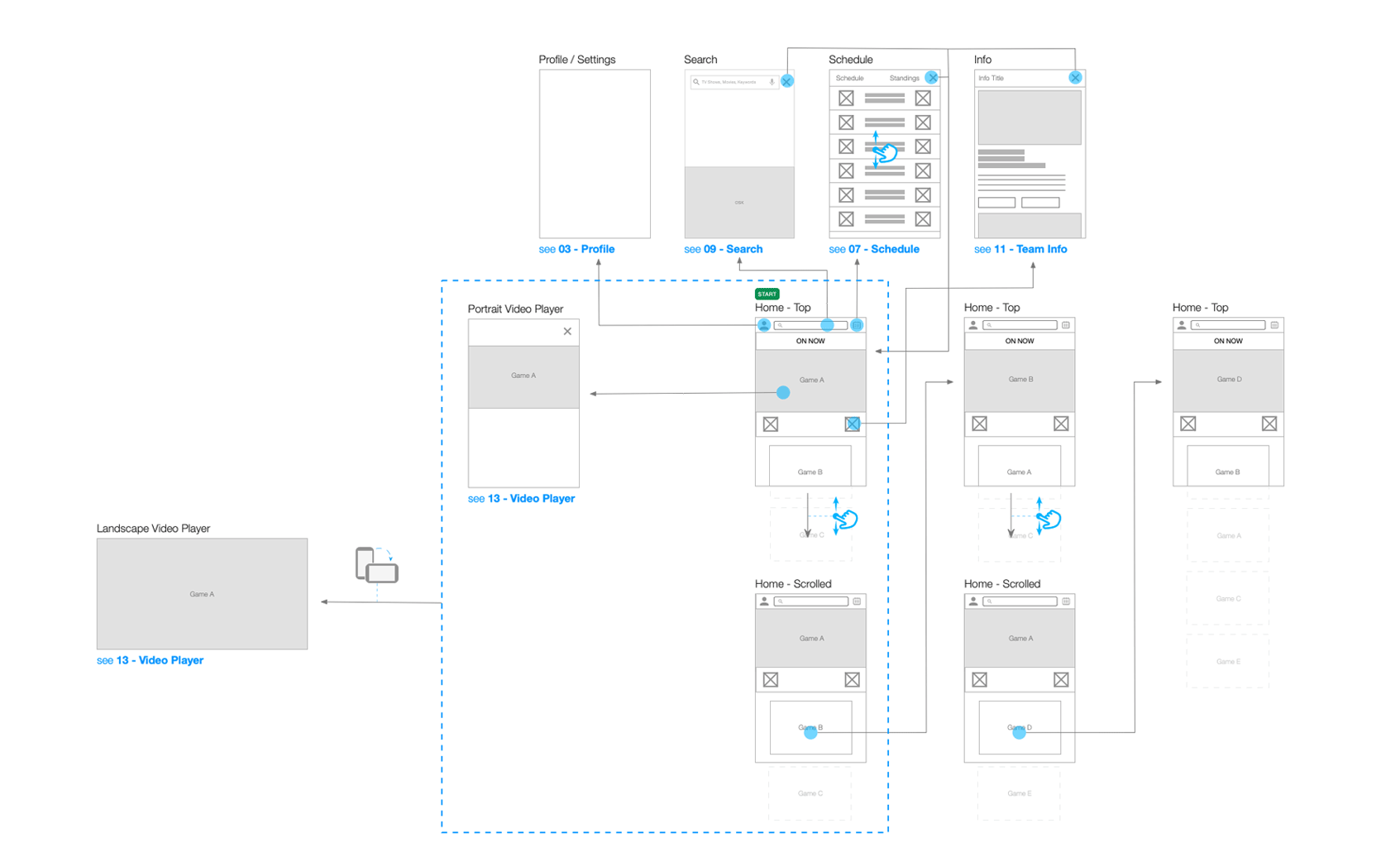The width and height of the screenshot is (1400, 867).
Task: Click the profile icon on the START Home screen
Action: point(764,325)
